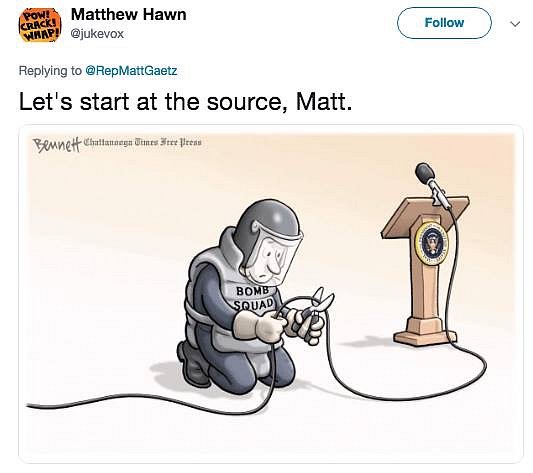
Task: Click the Chattanooga Times Free Press credit
Action: [x=142, y=142]
